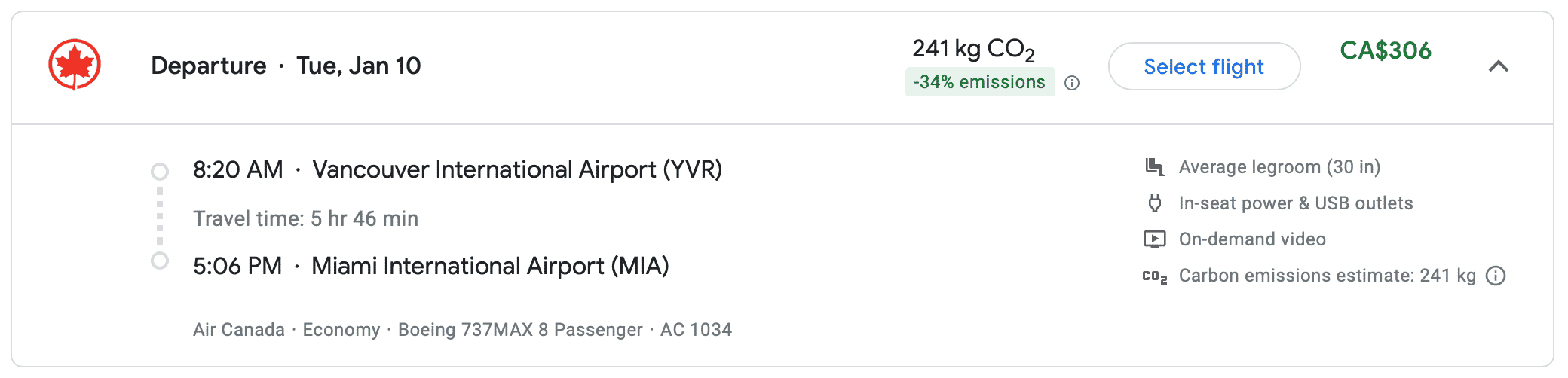Open info icon after carbon emissions estimate
This screenshot has height=378, width=1568.
(1496, 276)
